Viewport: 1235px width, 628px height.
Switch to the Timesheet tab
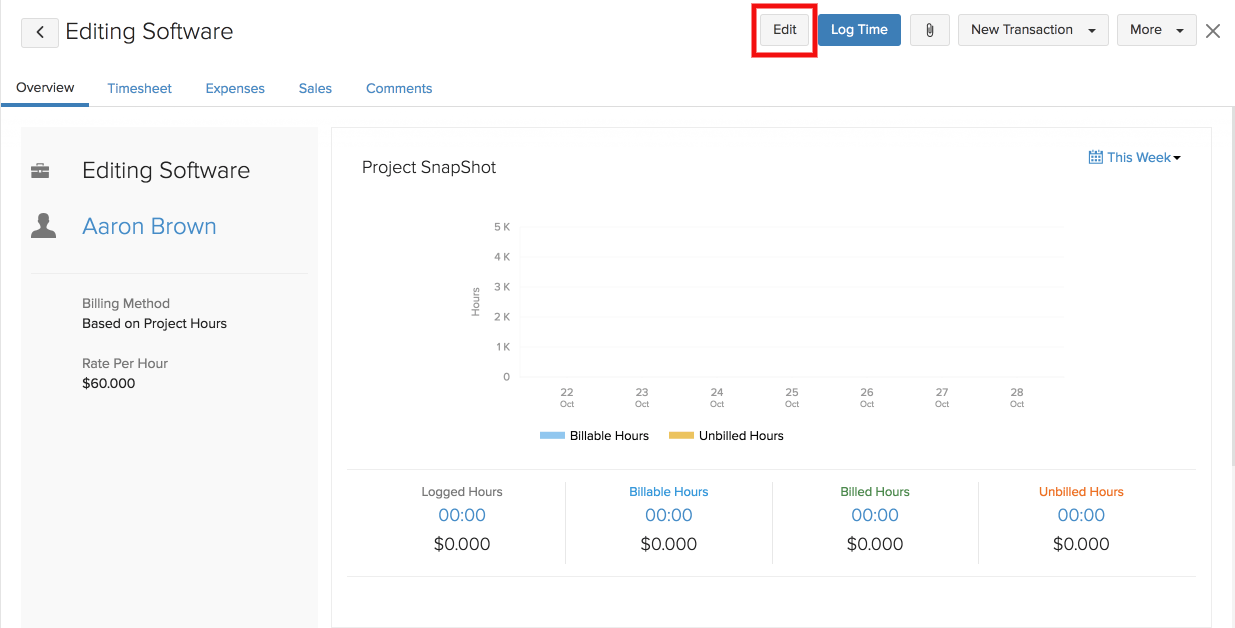coord(140,88)
